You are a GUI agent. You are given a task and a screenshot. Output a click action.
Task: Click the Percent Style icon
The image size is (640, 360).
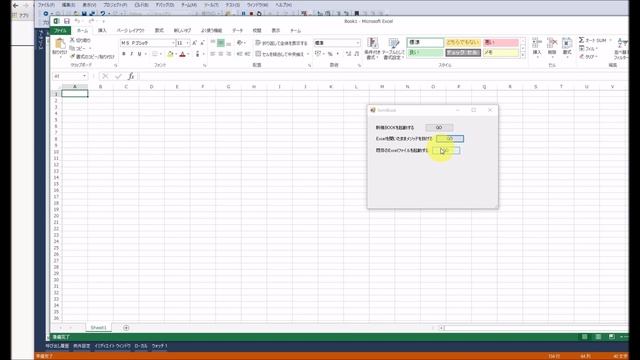[330, 54]
